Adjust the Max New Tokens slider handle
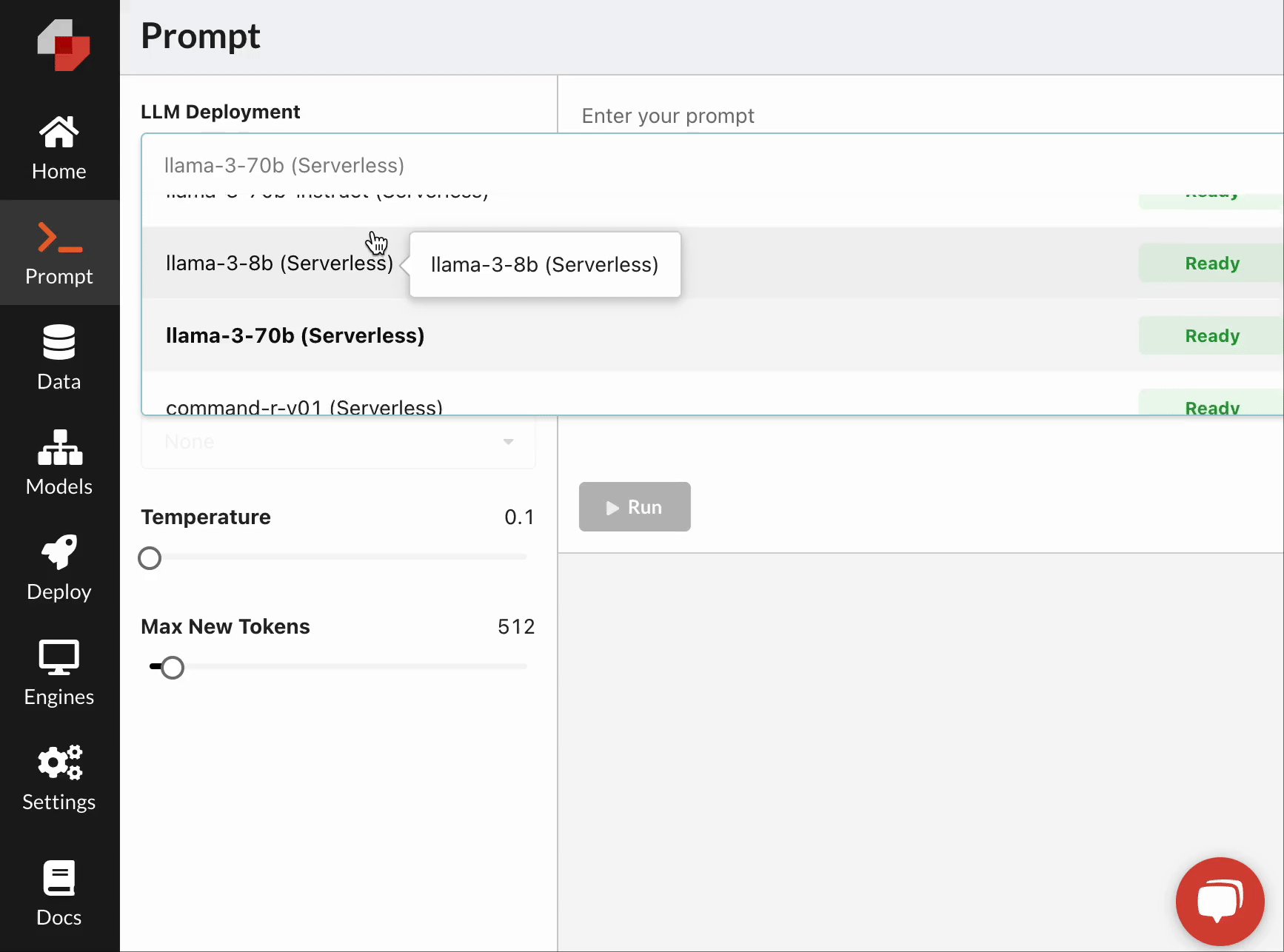This screenshot has height=952, width=1284. pyautogui.click(x=173, y=668)
